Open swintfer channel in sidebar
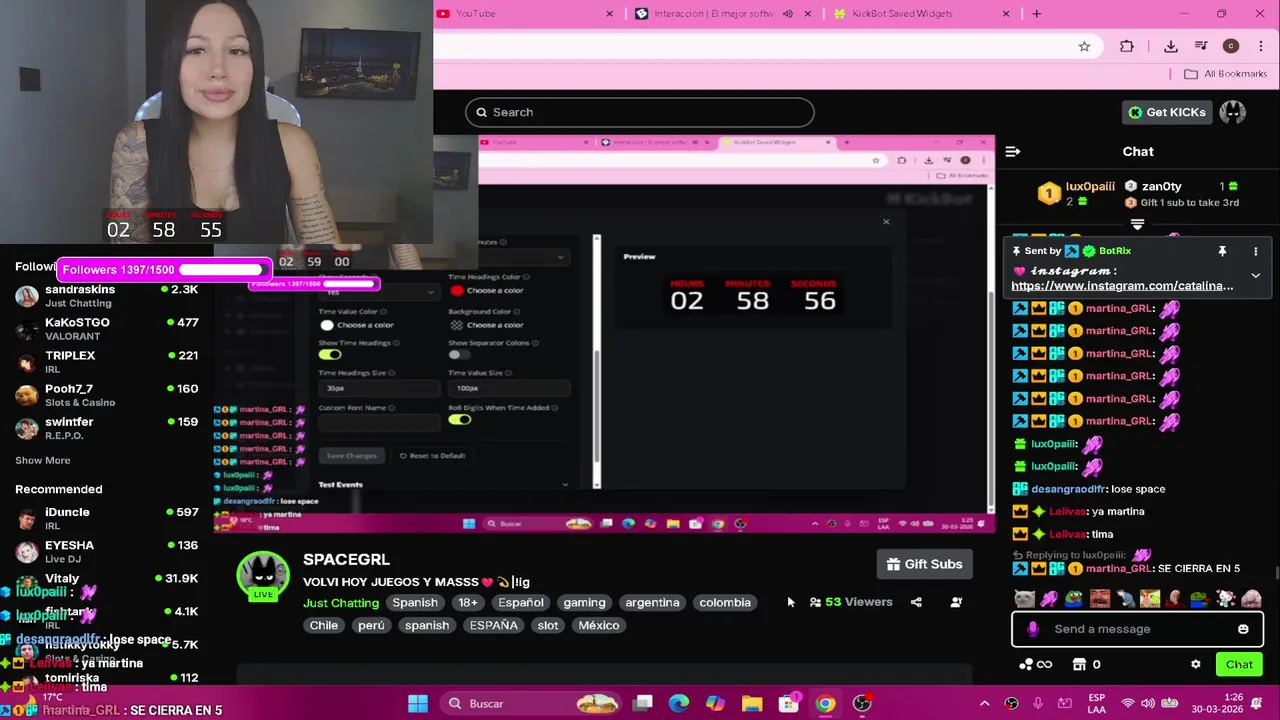1280x720 pixels. click(107, 428)
